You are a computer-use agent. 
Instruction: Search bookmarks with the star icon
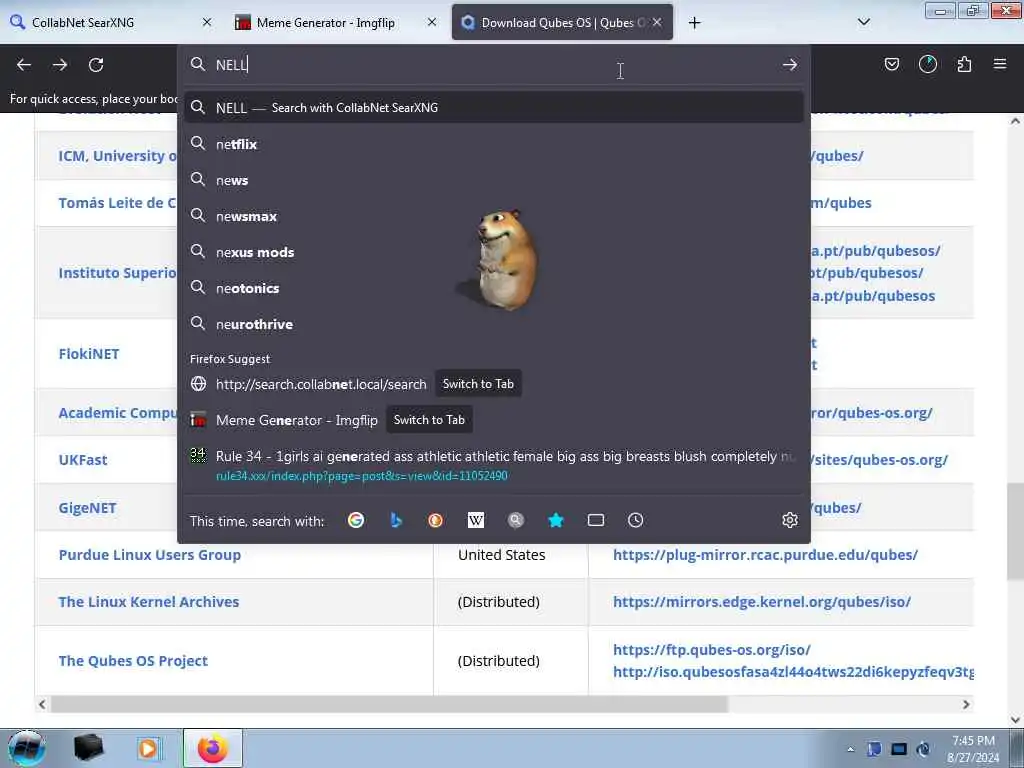pos(556,520)
